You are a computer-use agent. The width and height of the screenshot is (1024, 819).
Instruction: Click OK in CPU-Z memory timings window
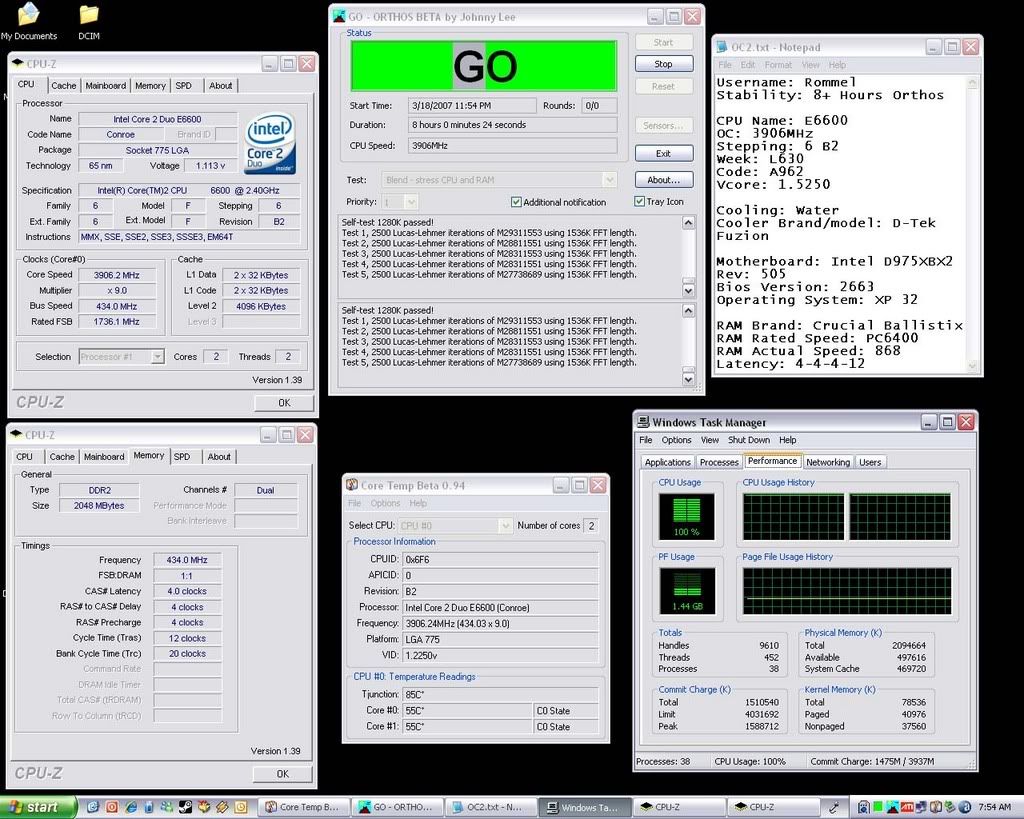tap(283, 774)
